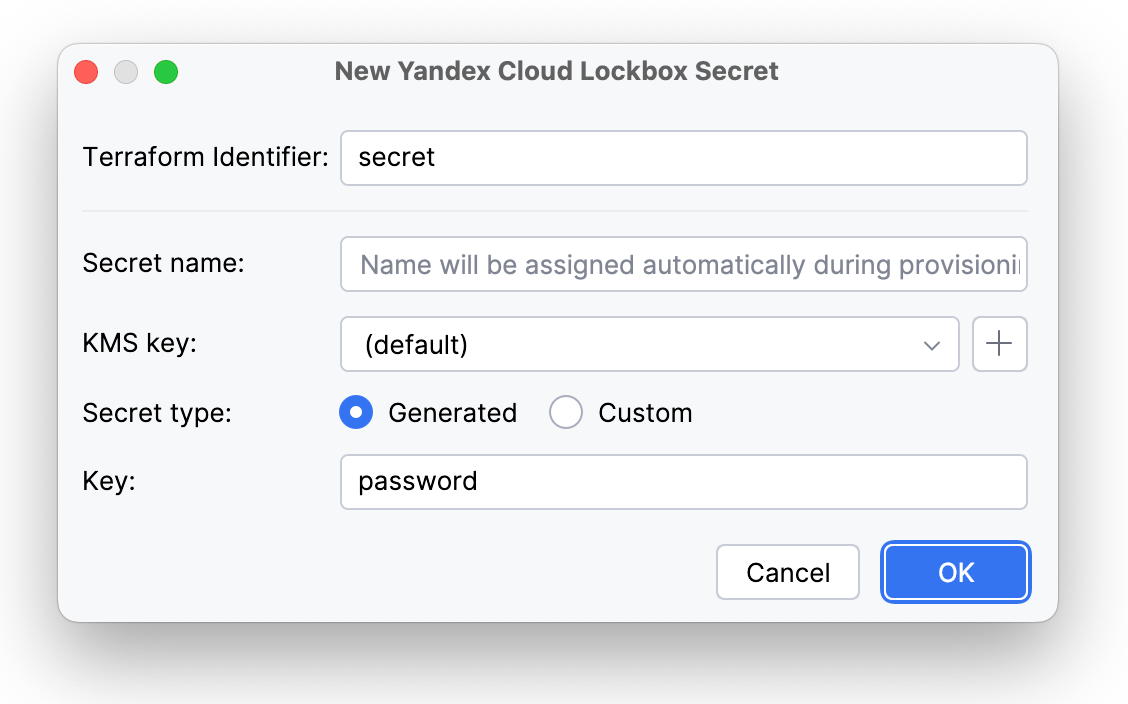Close the Lockbox Secret dialog window
Viewport: 1128px width, 704px height.
86,72
